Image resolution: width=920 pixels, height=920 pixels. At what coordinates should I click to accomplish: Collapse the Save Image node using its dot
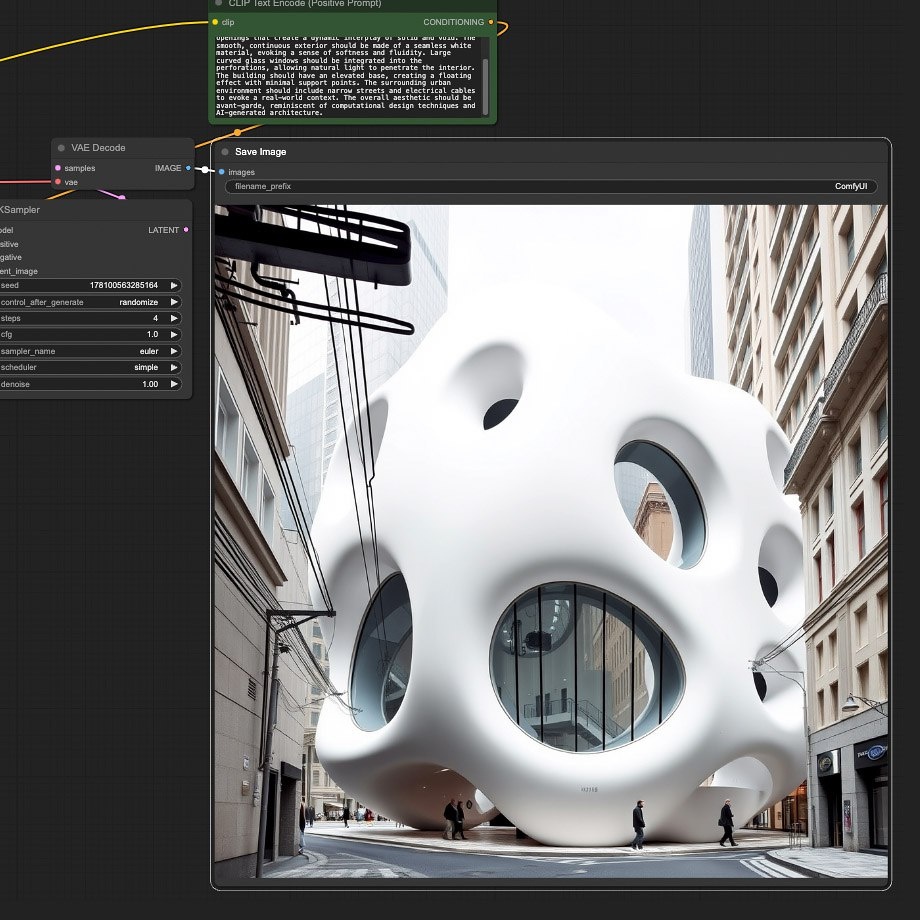(225, 152)
